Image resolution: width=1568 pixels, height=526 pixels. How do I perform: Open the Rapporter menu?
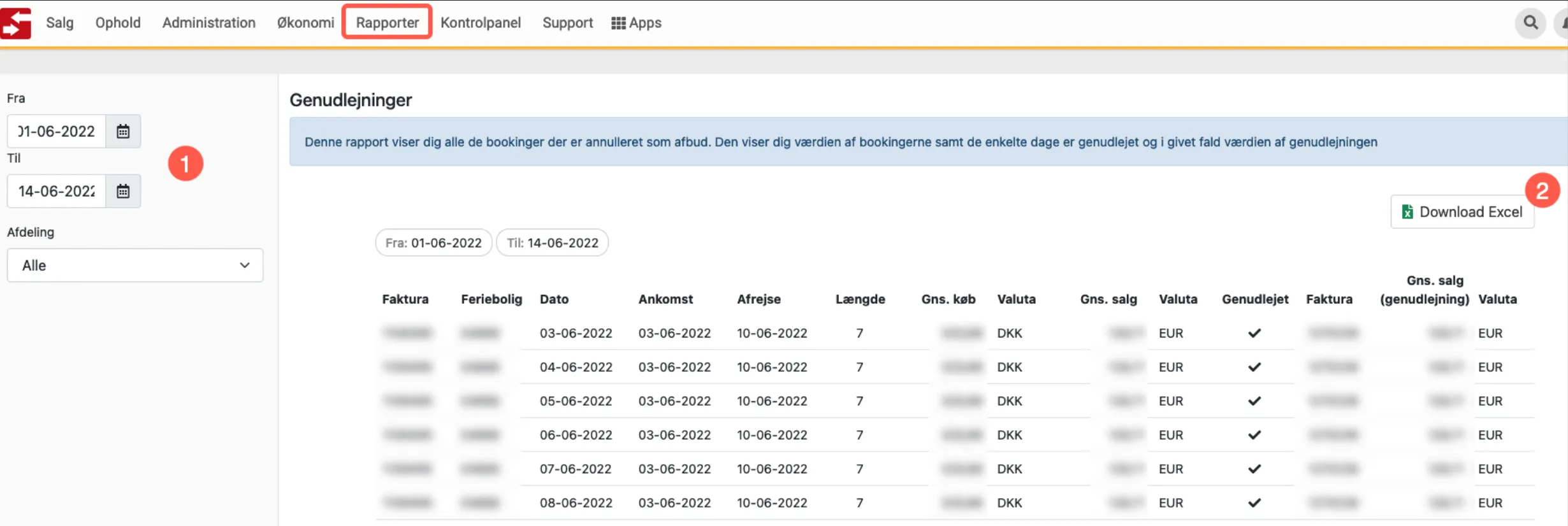click(387, 23)
